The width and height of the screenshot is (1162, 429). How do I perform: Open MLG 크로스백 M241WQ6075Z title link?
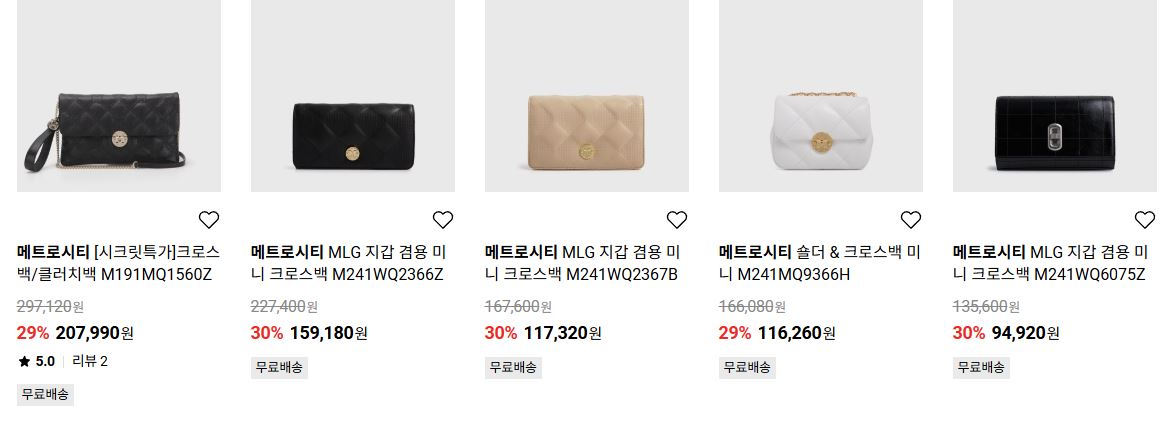pyautogui.click(x=1055, y=263)
